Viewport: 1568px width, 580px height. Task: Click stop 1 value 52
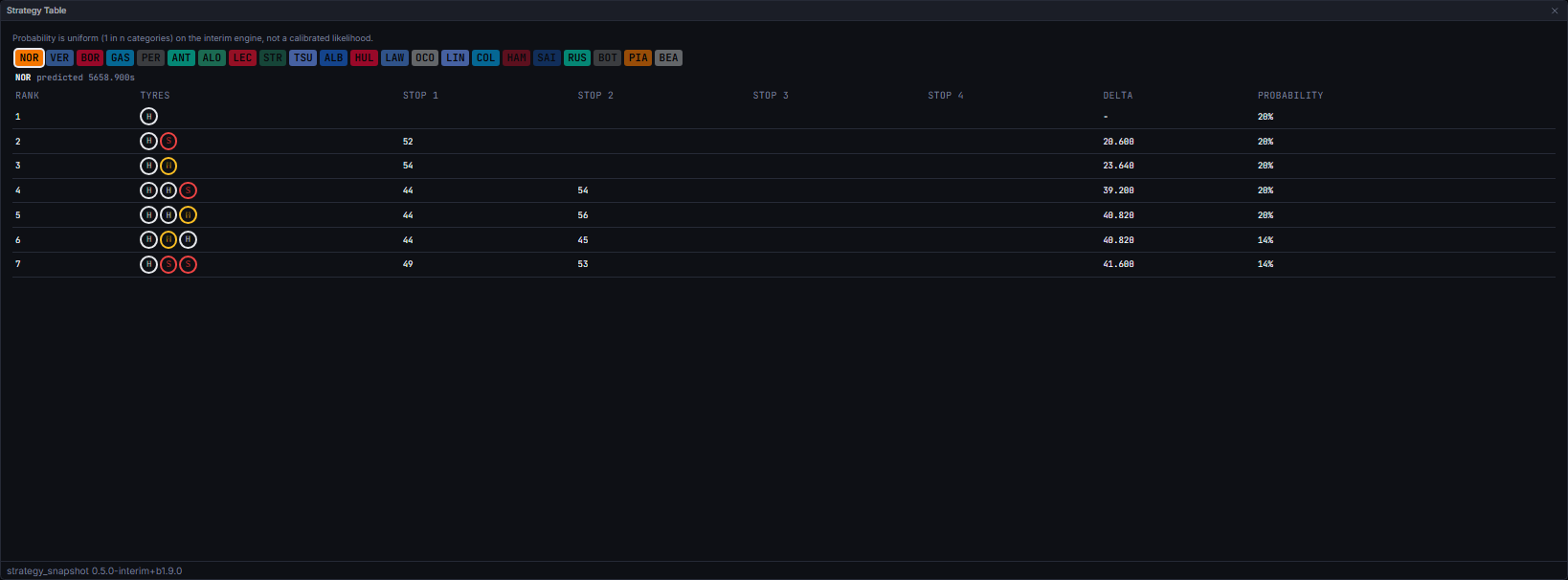coord(408,142)
